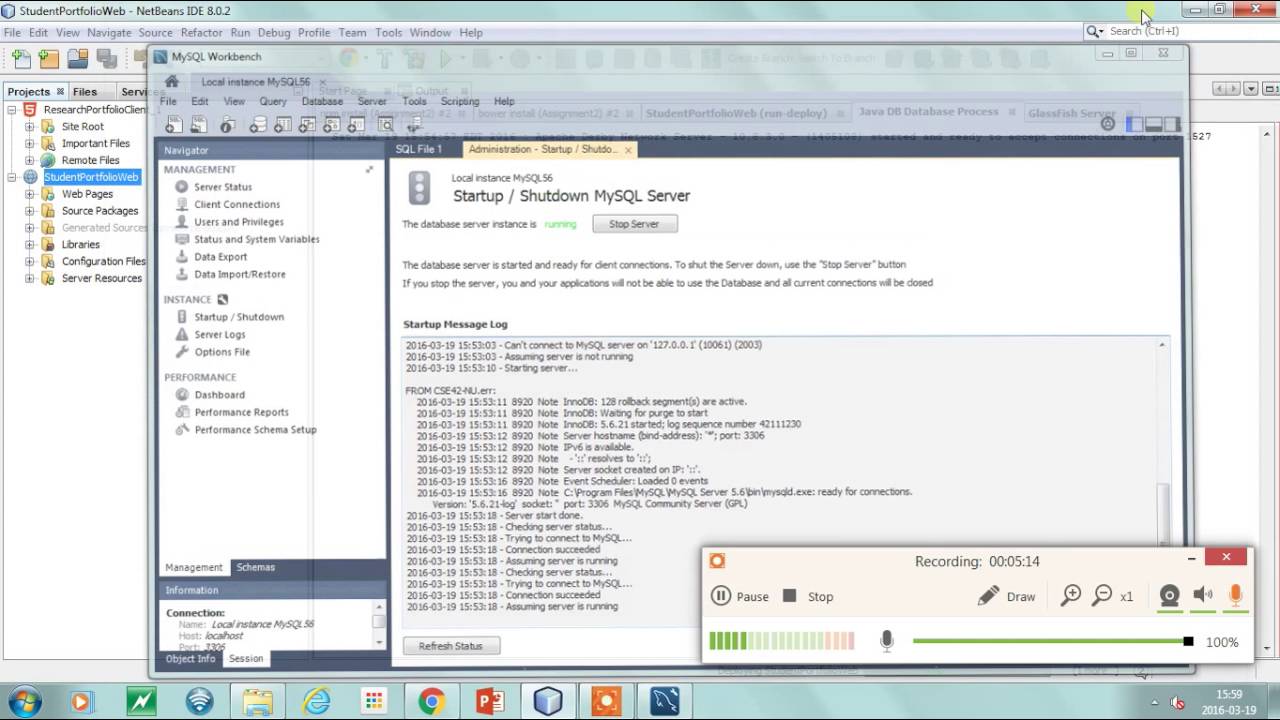This screenshot has width=1280, height=720.
Task: Switch to the Session tab
Action: click(x=246, y=659)
